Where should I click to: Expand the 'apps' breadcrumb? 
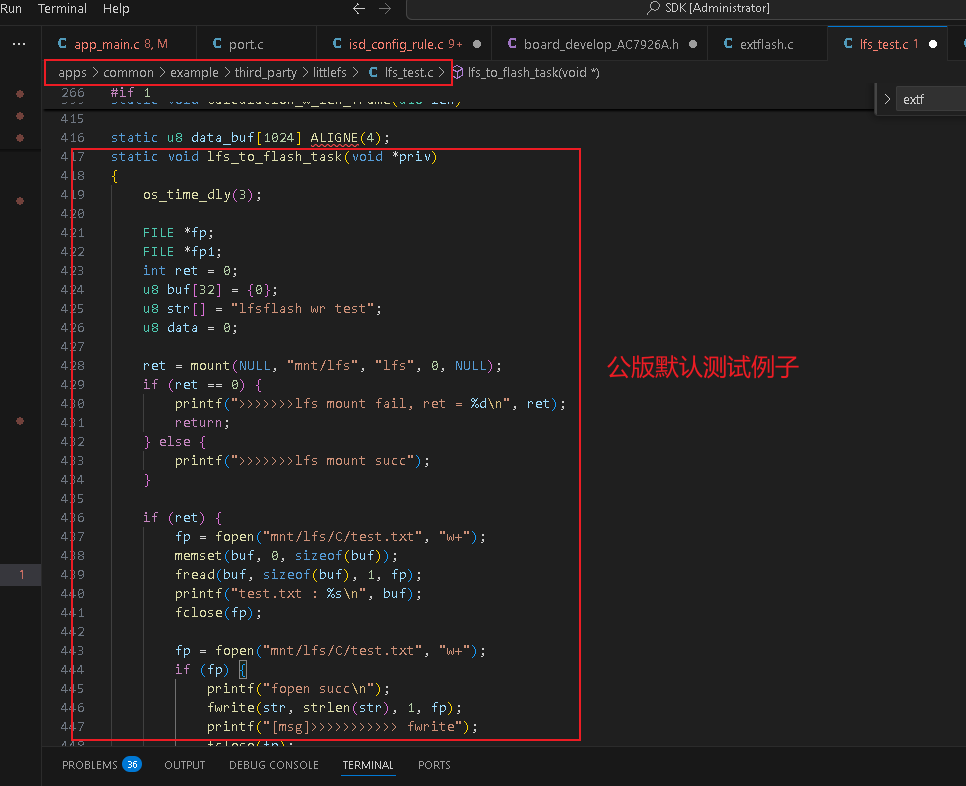pyautogui.click(x=72, y=73)
